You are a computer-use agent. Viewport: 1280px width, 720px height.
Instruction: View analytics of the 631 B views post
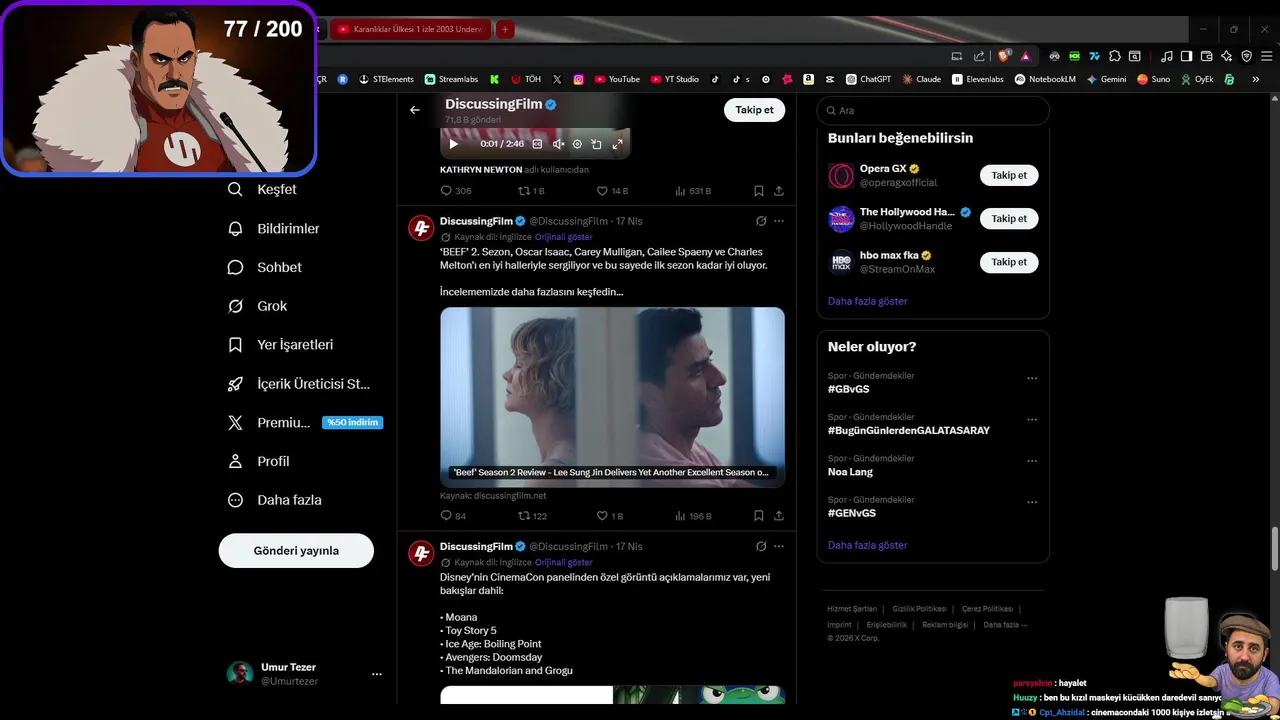pyautogui.click(x=693, y=190)
